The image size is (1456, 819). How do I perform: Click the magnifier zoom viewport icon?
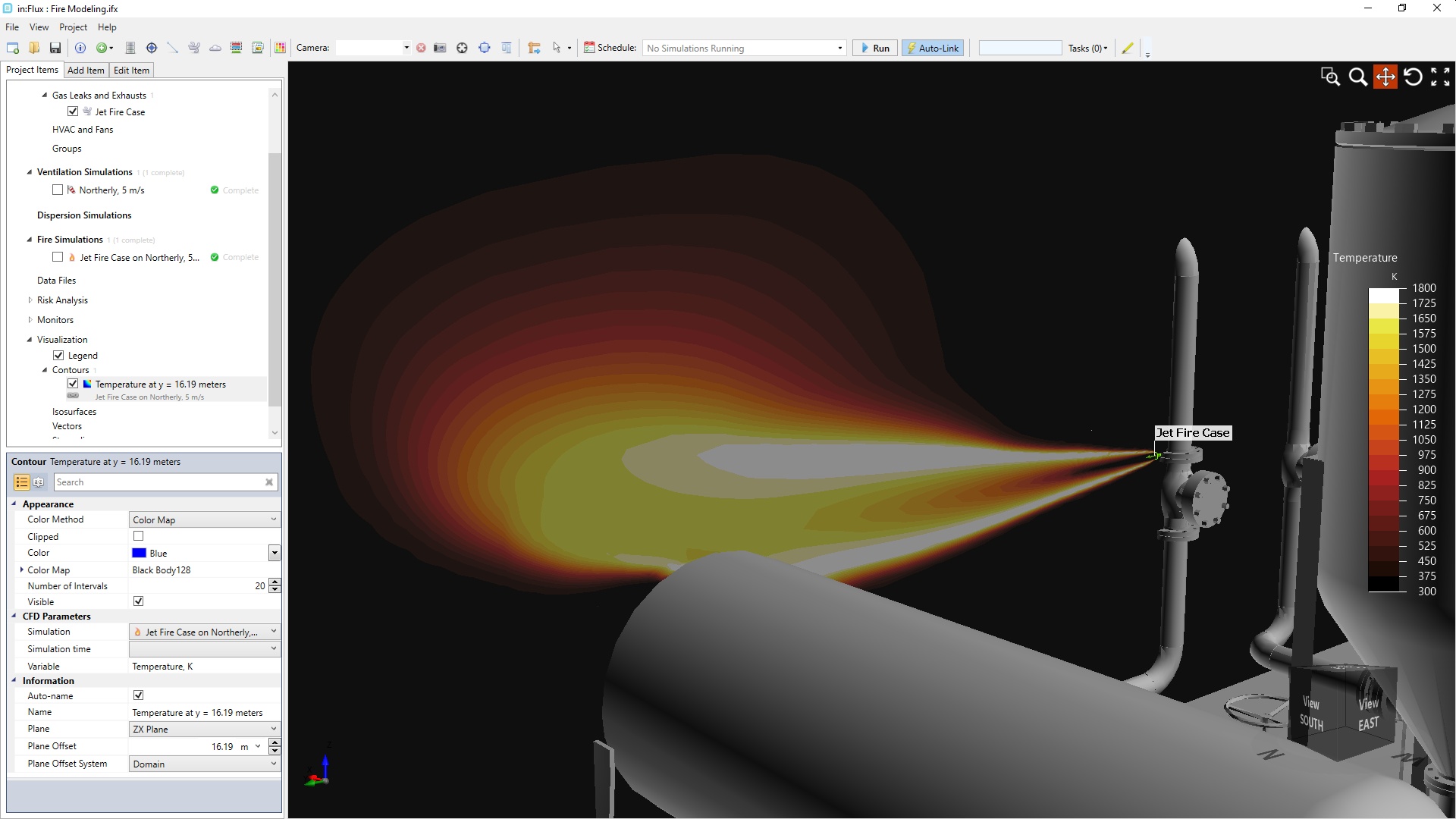click(1358, 77)
